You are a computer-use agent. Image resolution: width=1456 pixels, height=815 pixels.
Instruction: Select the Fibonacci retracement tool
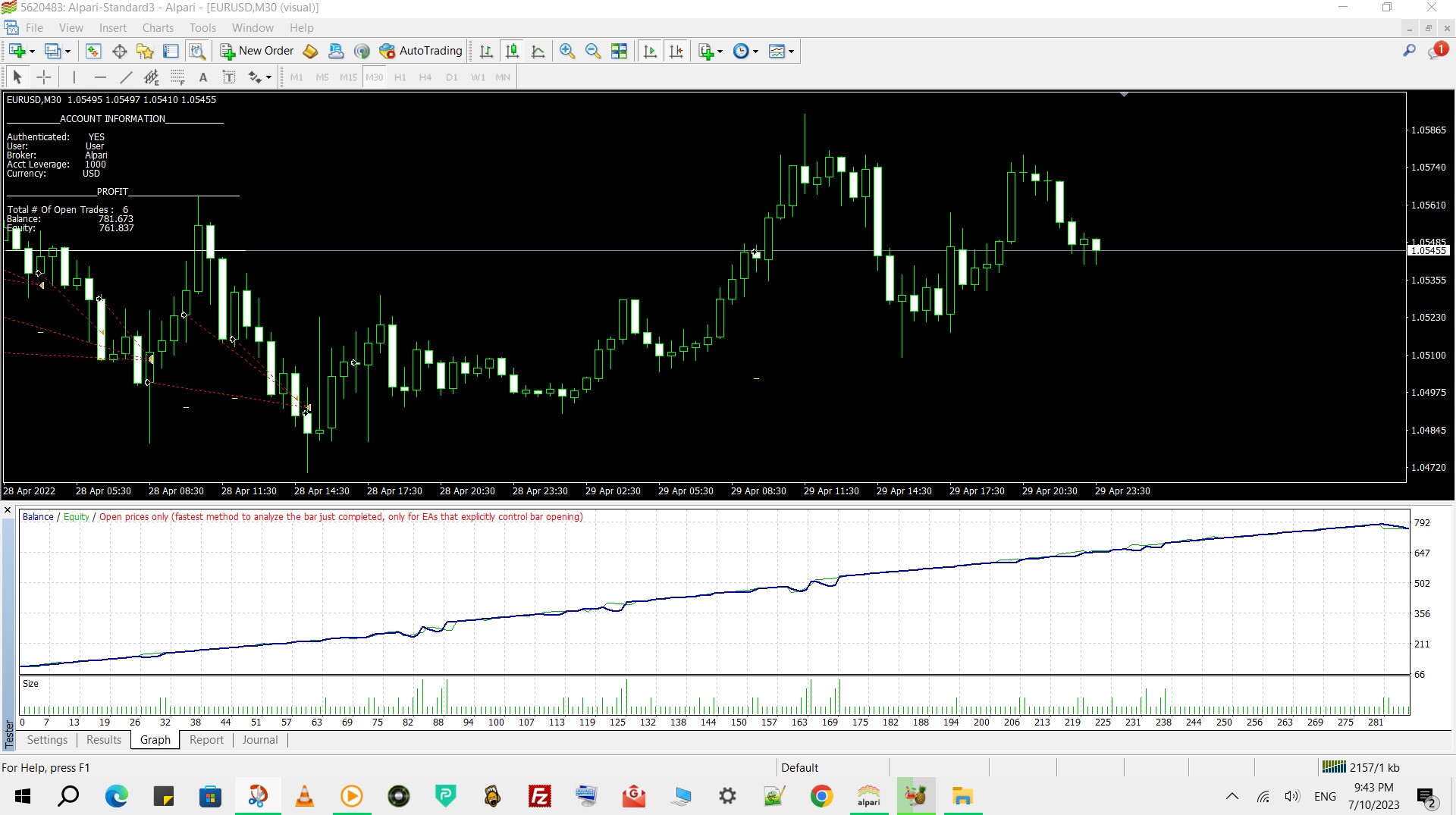coord(177,77)
